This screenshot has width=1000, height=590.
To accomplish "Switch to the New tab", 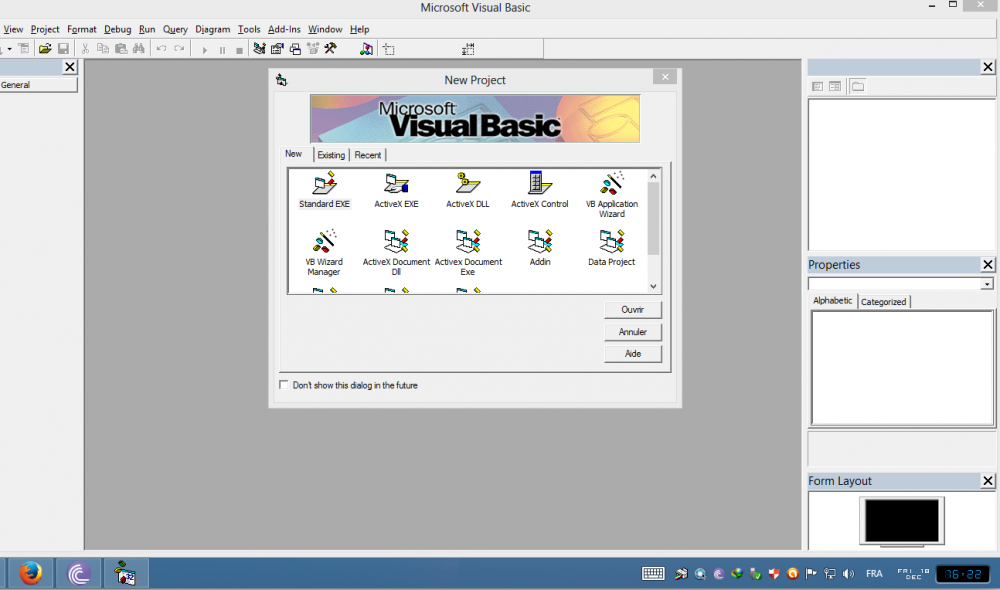I will pyautogui.click(x=293, y=154).
